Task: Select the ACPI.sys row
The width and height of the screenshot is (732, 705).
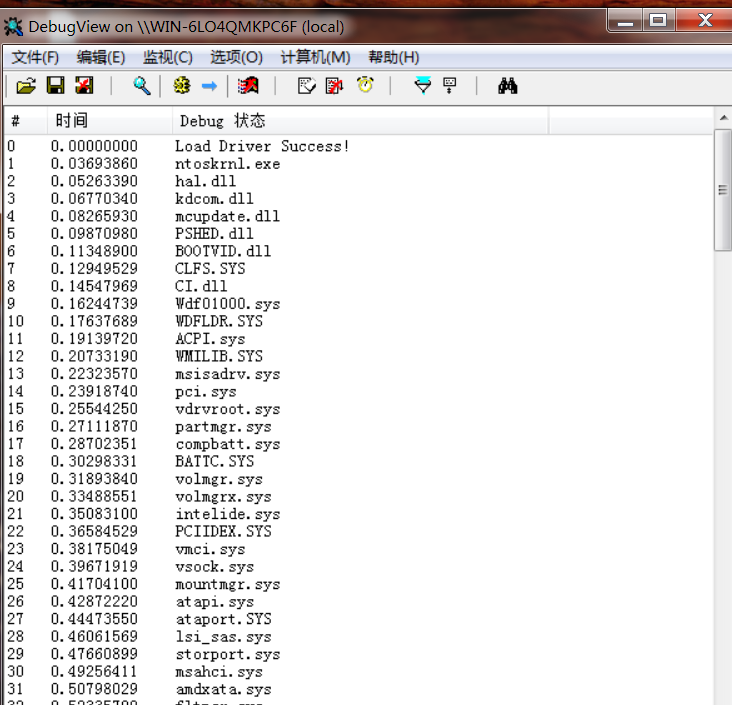Action: point(359,339)
